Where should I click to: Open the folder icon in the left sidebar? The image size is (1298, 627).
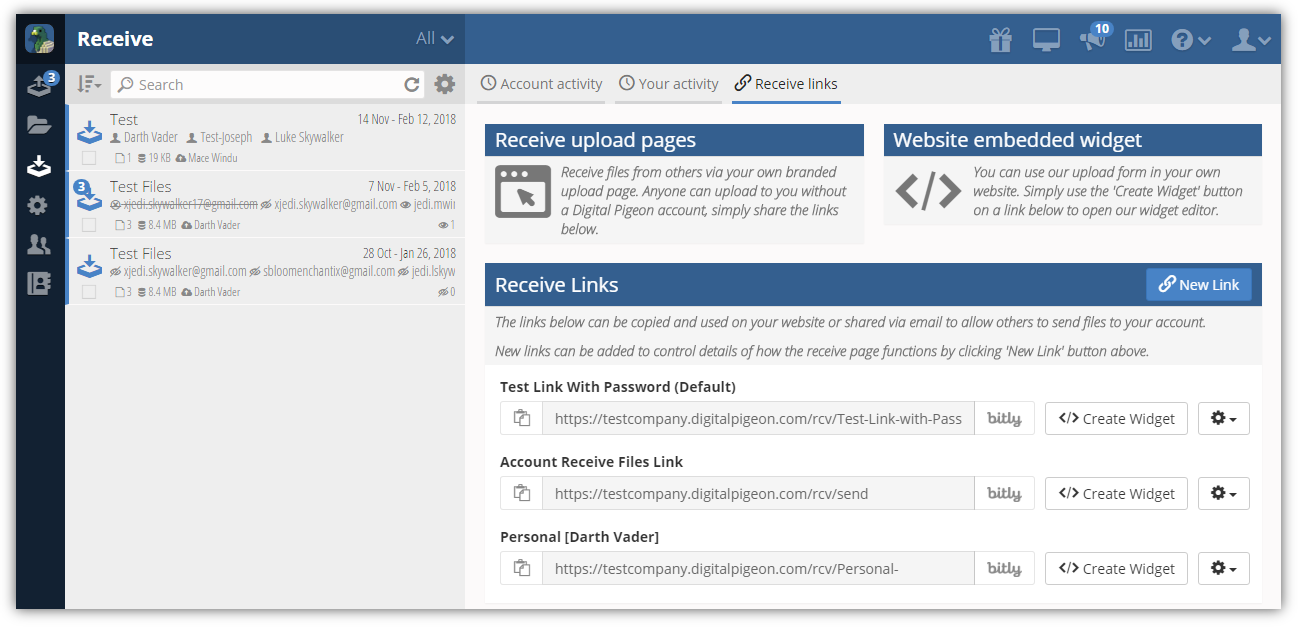click(x=39, y=125)
